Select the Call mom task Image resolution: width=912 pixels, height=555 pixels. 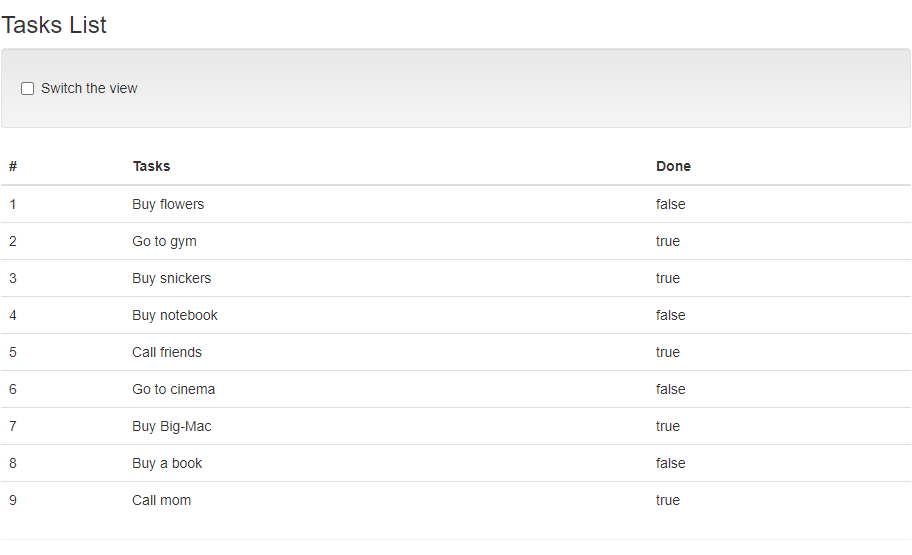coord(161,500)
